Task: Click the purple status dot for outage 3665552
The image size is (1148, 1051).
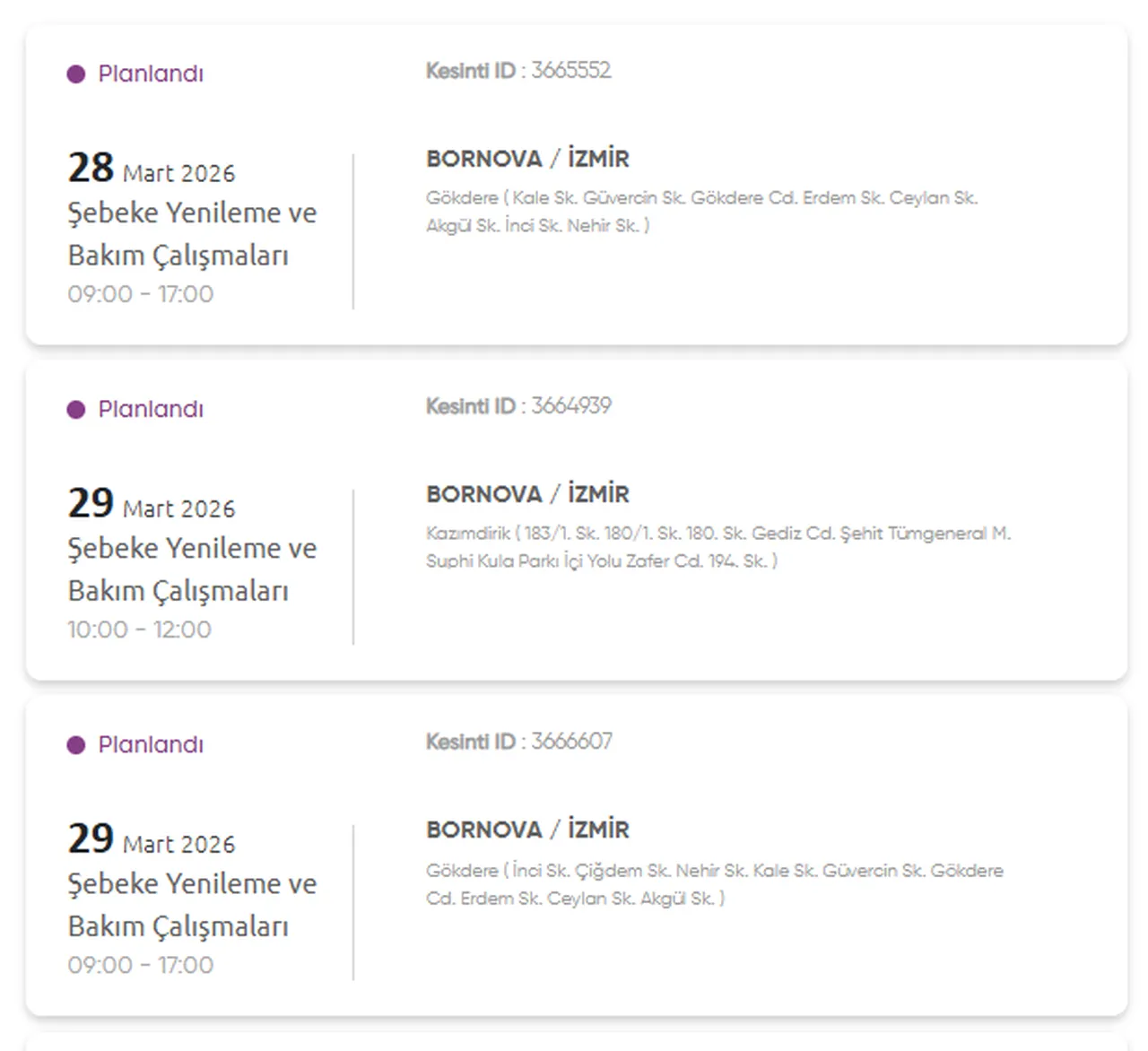Action: pyautogui.click(x=76, y=74)
